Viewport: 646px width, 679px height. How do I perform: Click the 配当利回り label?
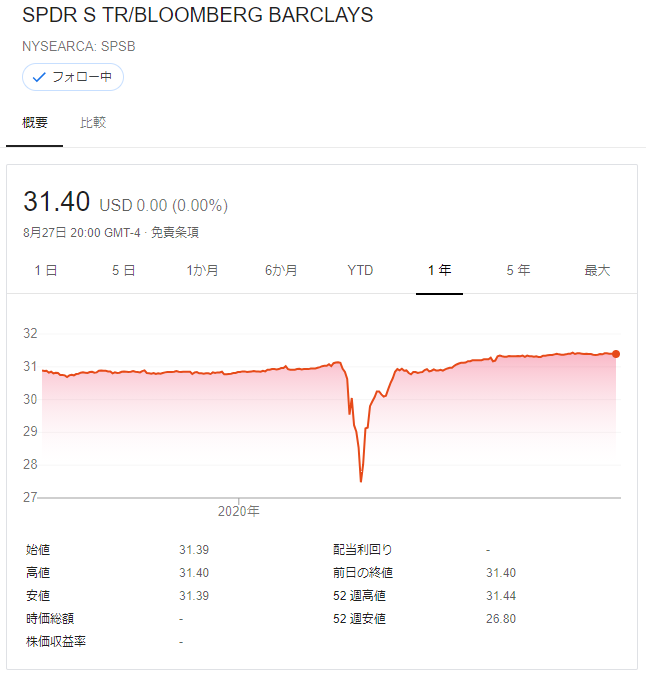[x=363, y=550]
